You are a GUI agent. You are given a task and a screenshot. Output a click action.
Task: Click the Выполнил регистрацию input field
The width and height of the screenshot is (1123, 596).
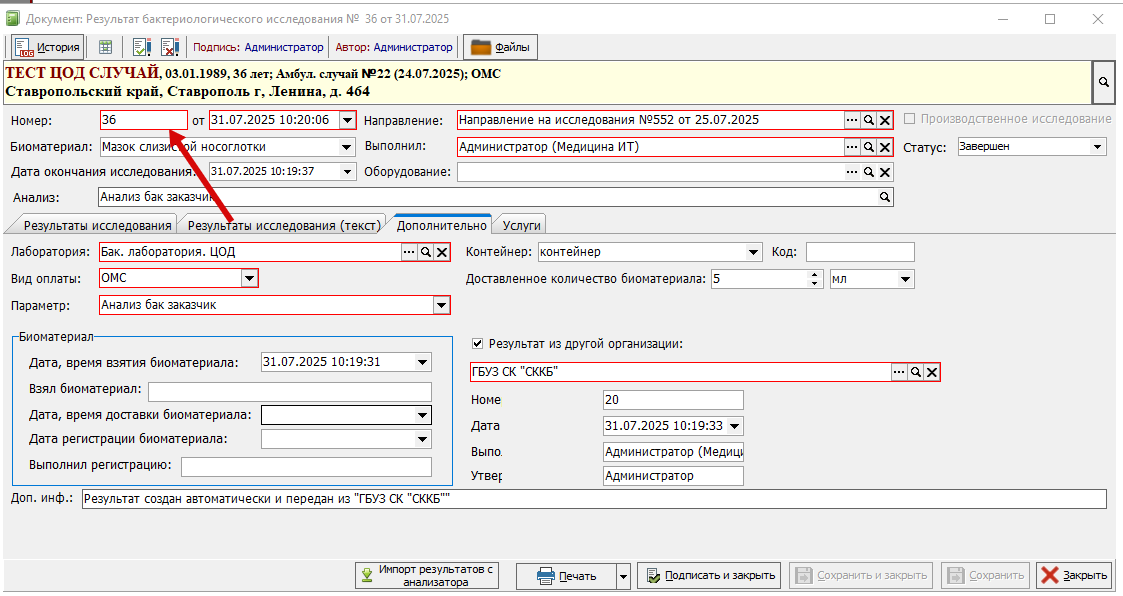coord(307,467)
